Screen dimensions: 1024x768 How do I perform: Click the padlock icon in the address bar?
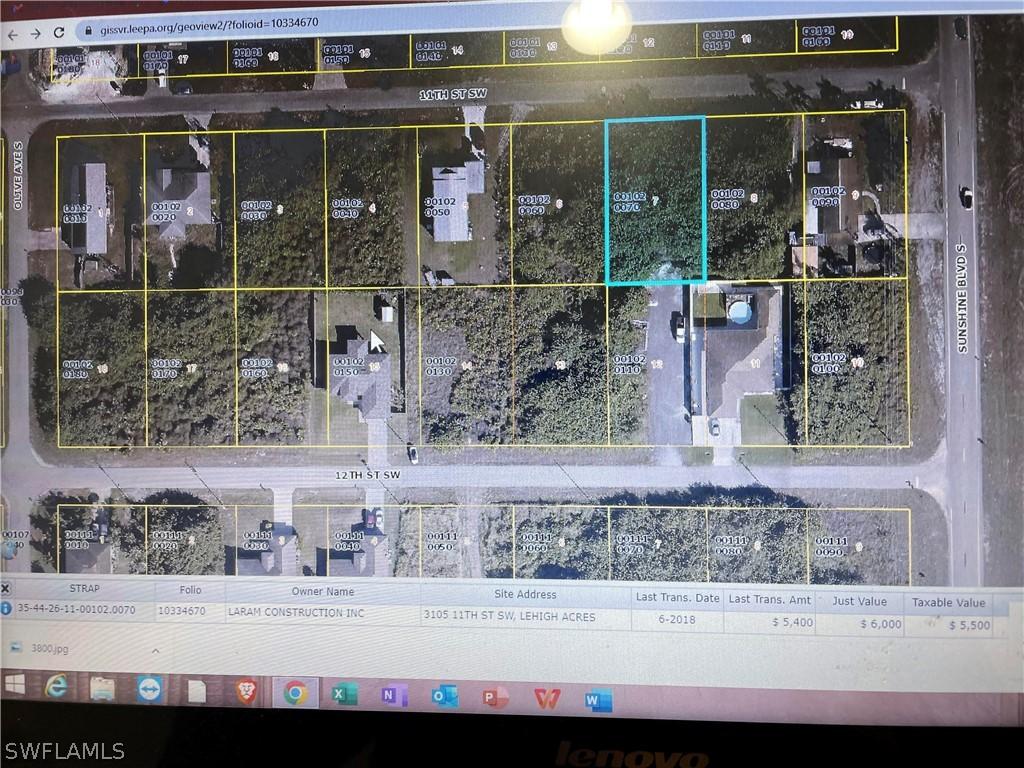click(90, 30)
